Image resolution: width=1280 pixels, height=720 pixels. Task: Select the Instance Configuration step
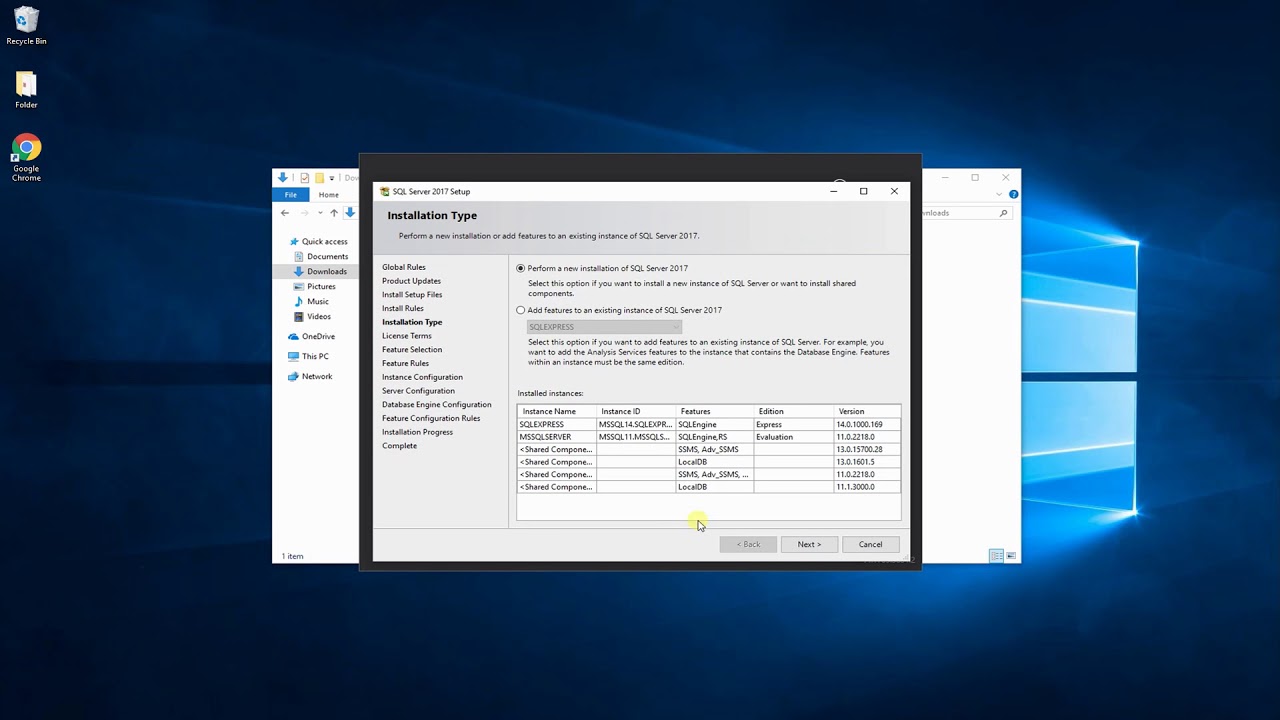point(422,377)
